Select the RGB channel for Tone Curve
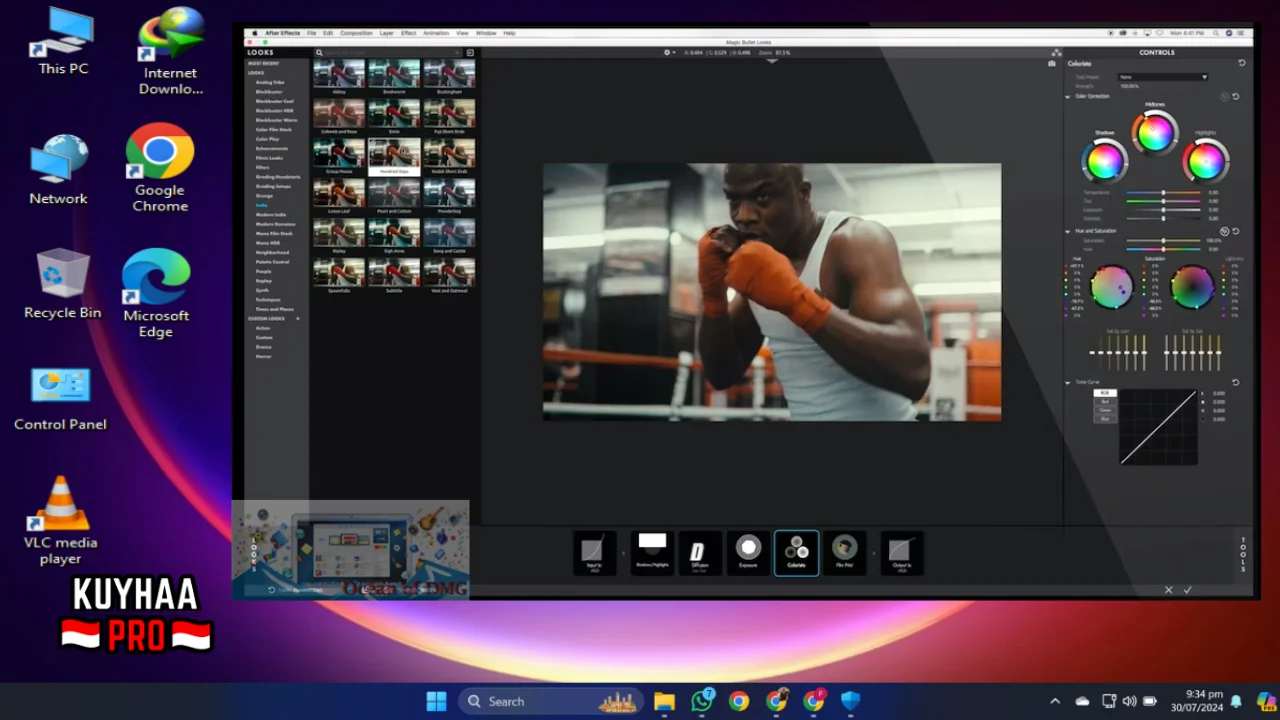 (1105, 393)
